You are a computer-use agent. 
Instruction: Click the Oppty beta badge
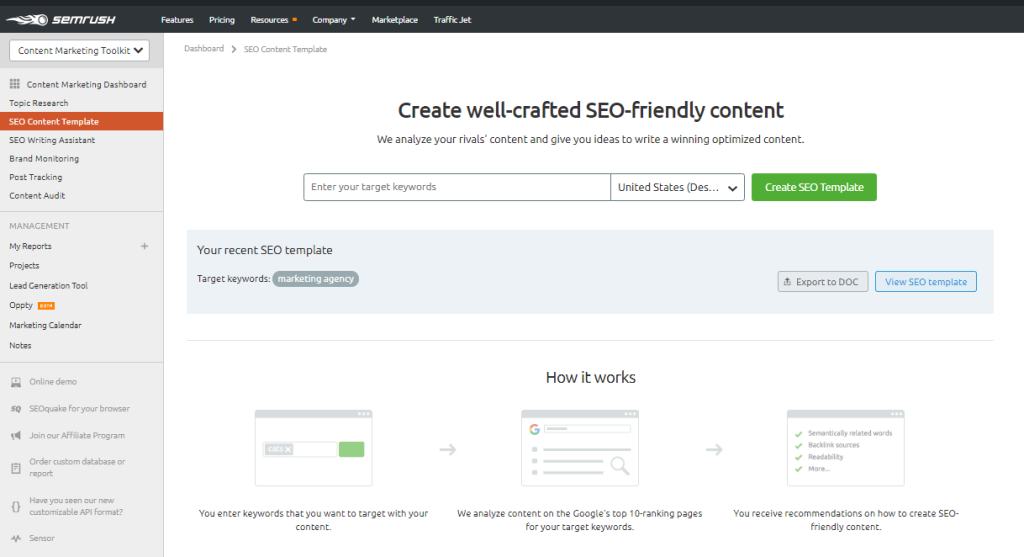click(x=46, y=306)
